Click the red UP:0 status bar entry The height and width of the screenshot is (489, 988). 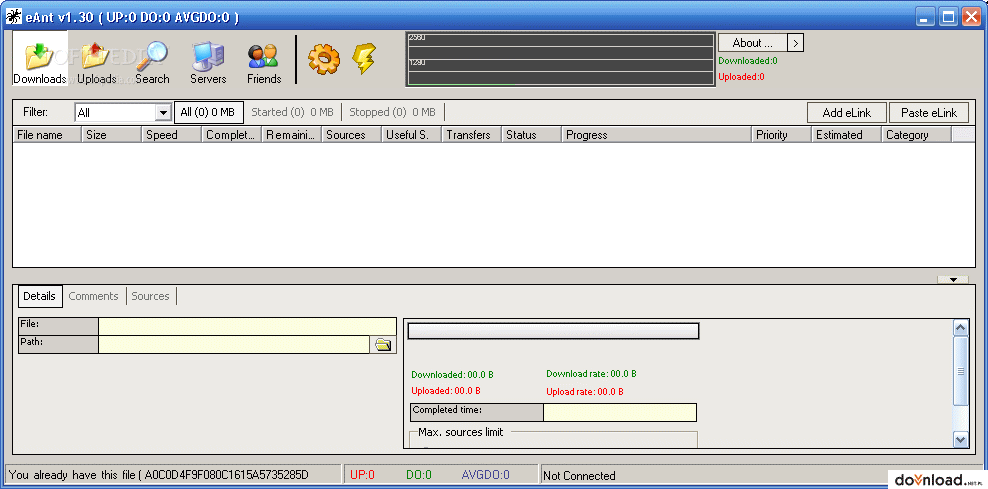pyautogui.click(x=362, y=475)
